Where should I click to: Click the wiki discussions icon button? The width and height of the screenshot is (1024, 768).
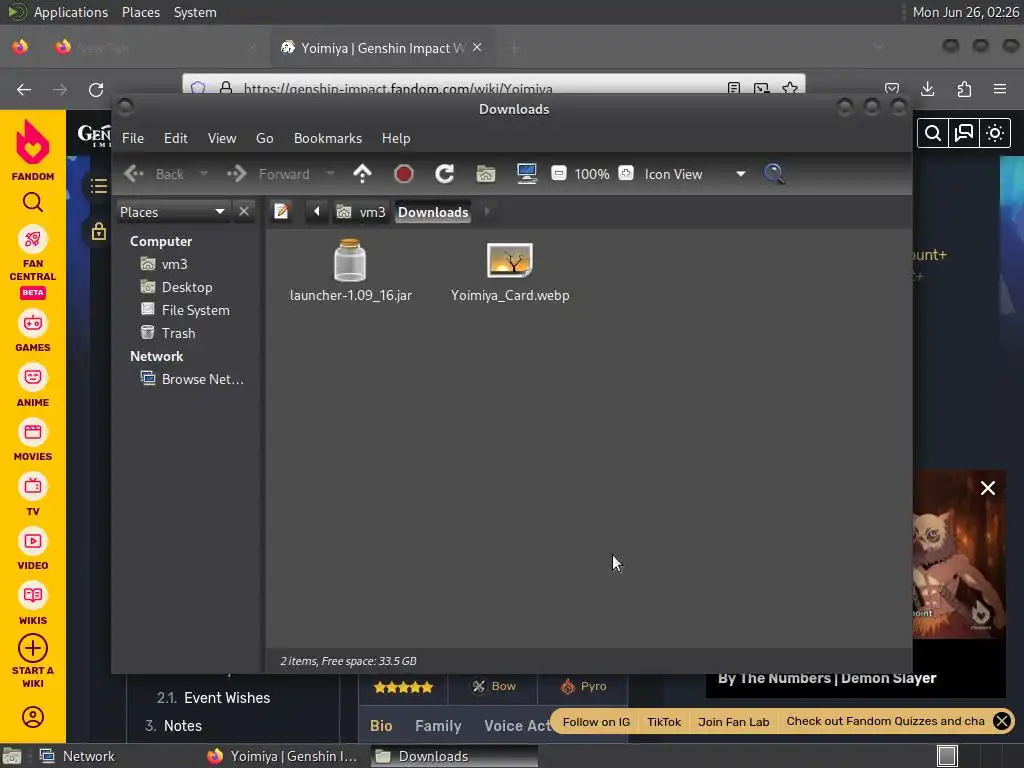(x=964, y=133)
